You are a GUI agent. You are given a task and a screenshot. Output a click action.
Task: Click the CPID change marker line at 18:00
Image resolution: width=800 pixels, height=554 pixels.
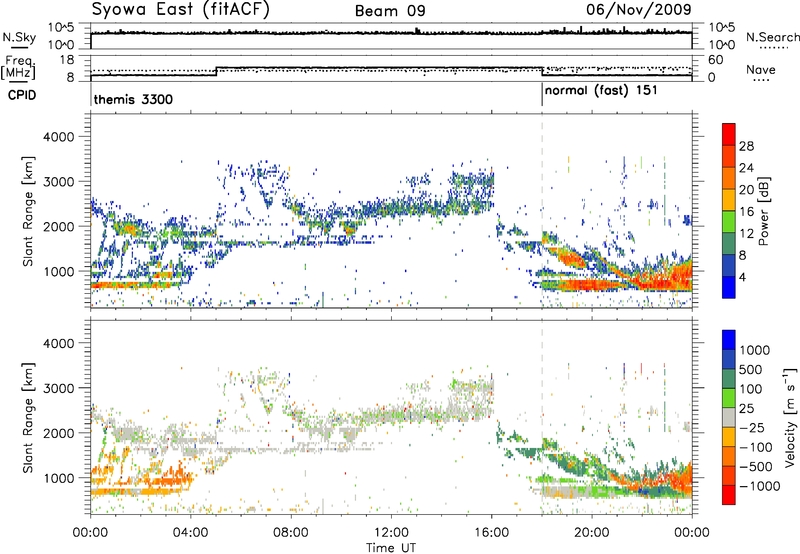[x=542, y=95]
